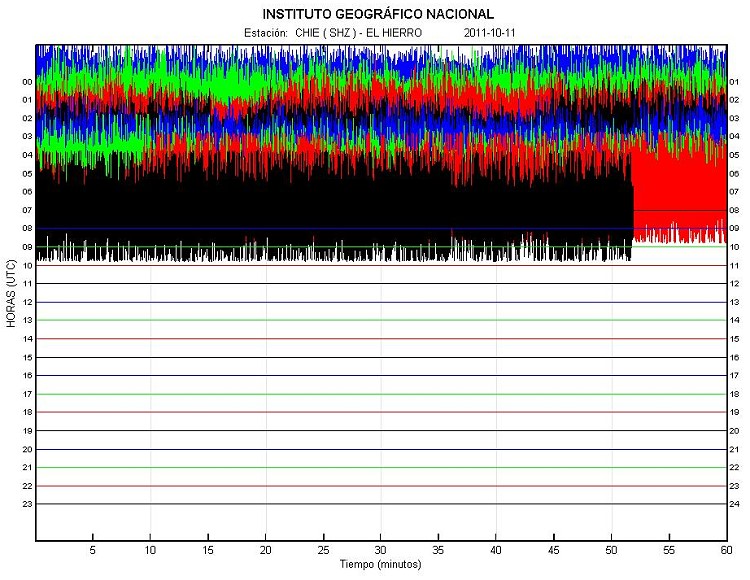Click the Tiempo (minutos) axis label
The image size is (750, 580).
380,564
